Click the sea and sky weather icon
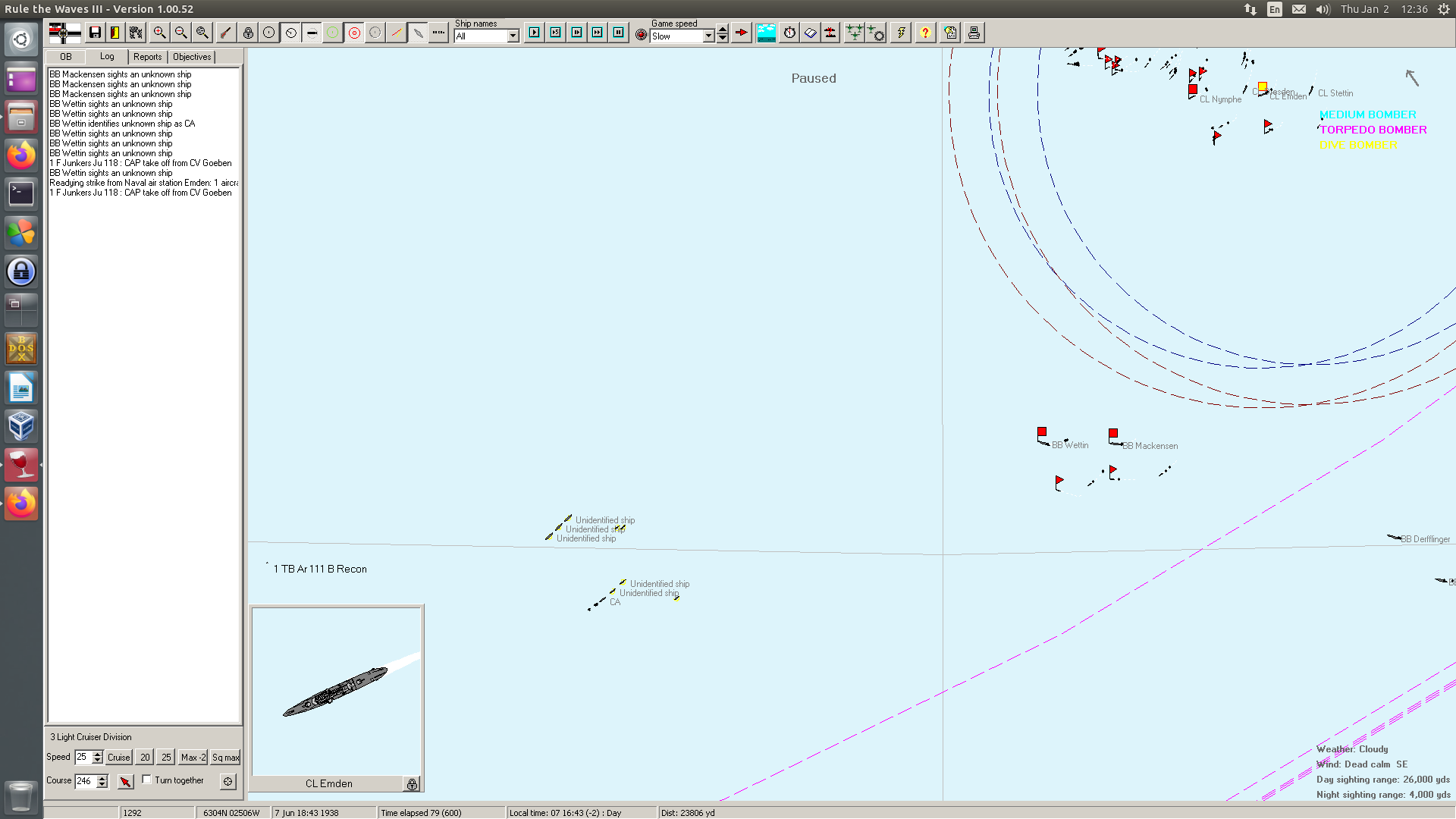 (766, 33)
